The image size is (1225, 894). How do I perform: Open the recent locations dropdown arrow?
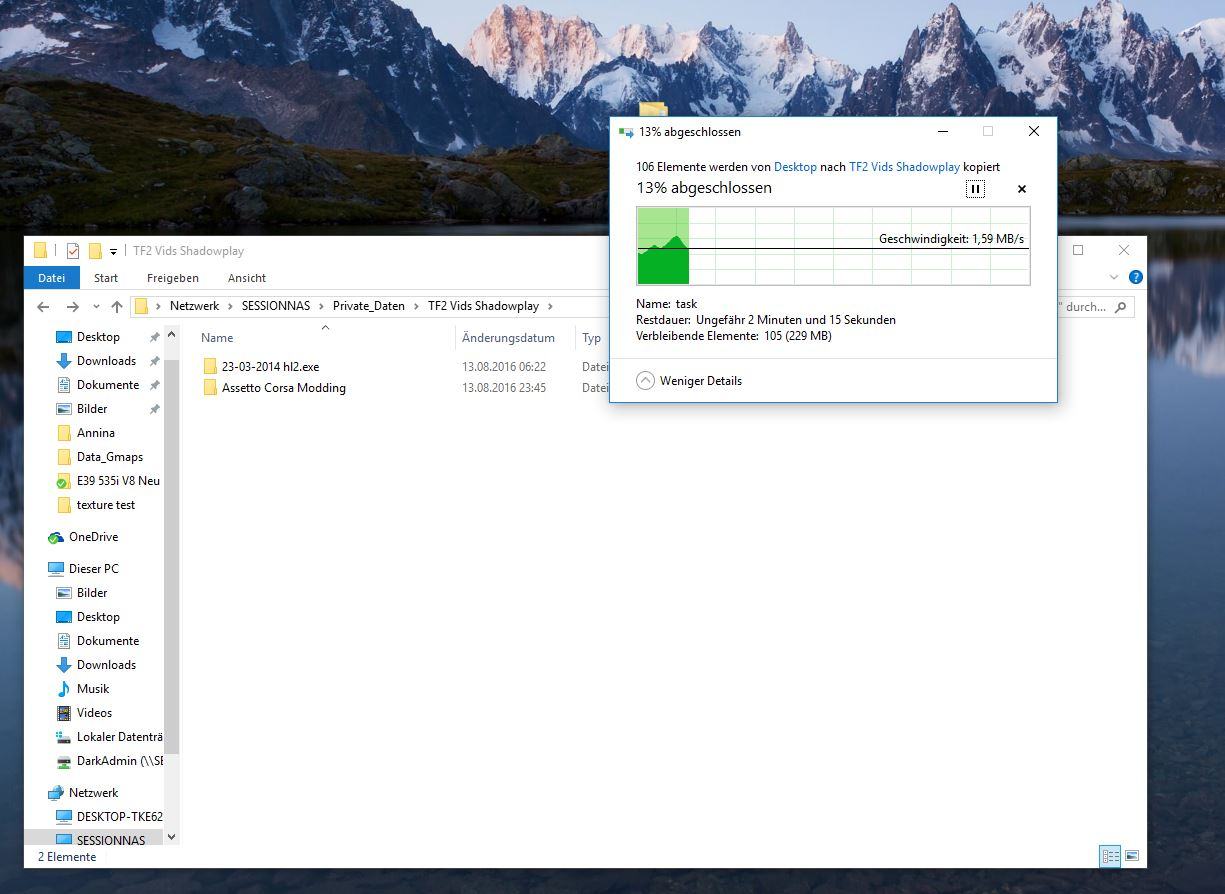(x=96, y=307)
